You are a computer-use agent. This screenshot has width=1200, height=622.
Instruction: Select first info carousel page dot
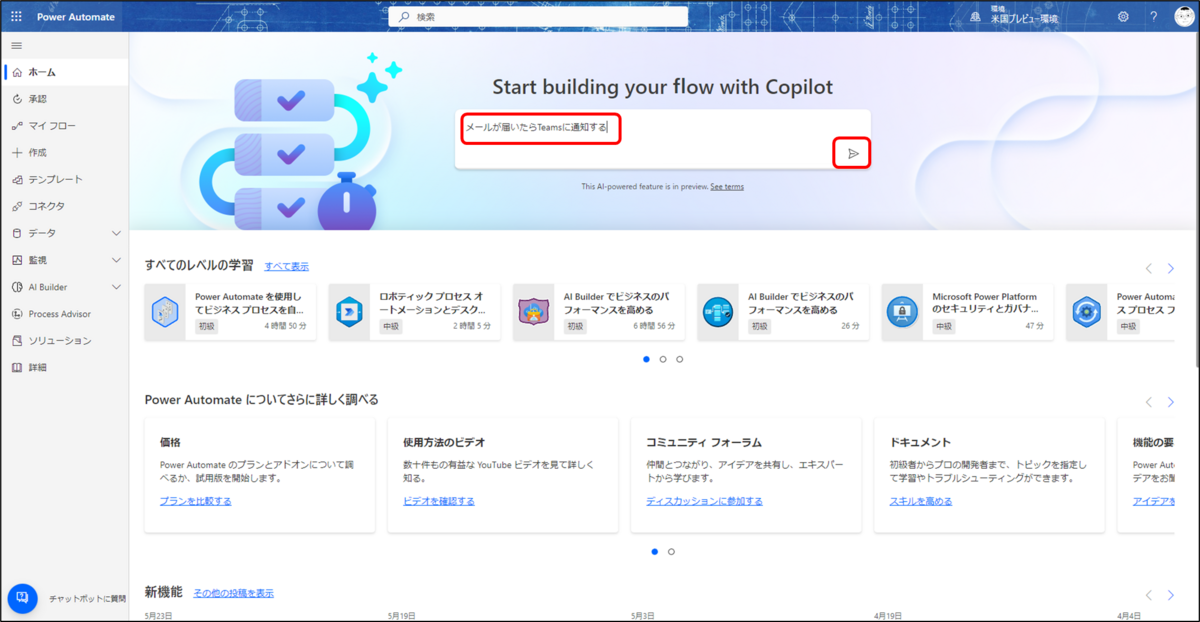[655, 551]
